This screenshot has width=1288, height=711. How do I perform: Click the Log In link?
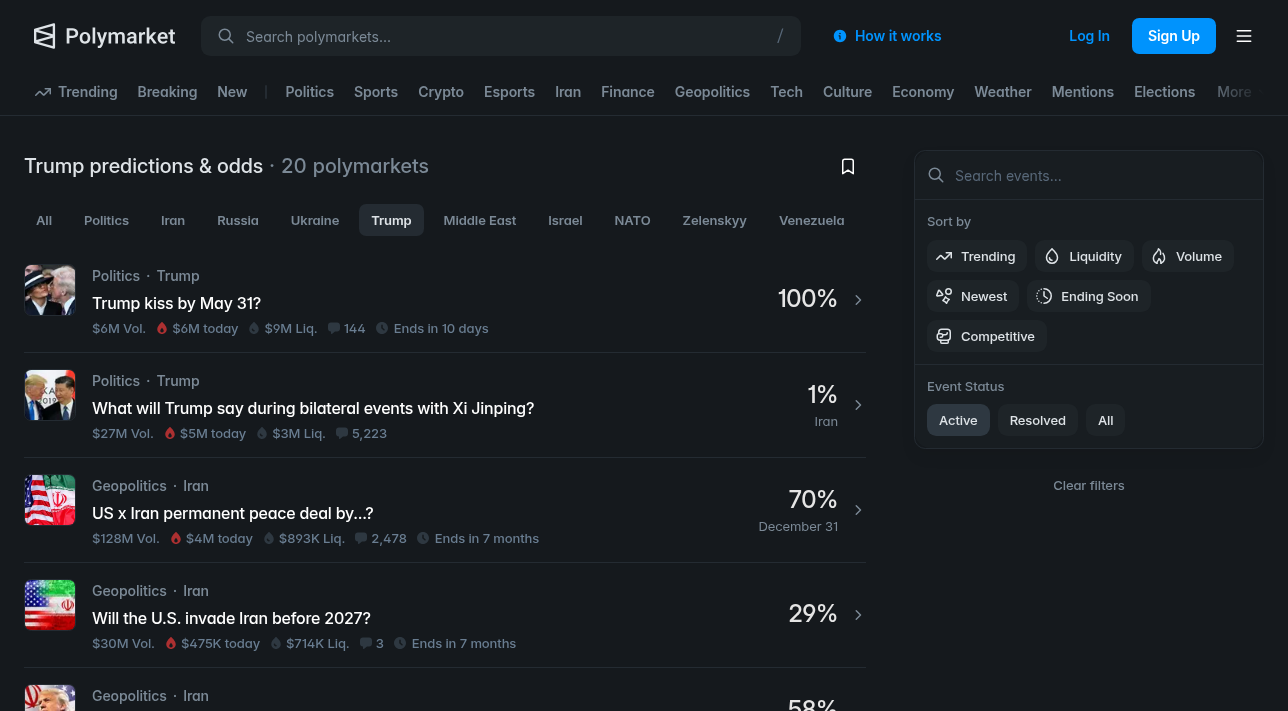[x=1089, y=36]
